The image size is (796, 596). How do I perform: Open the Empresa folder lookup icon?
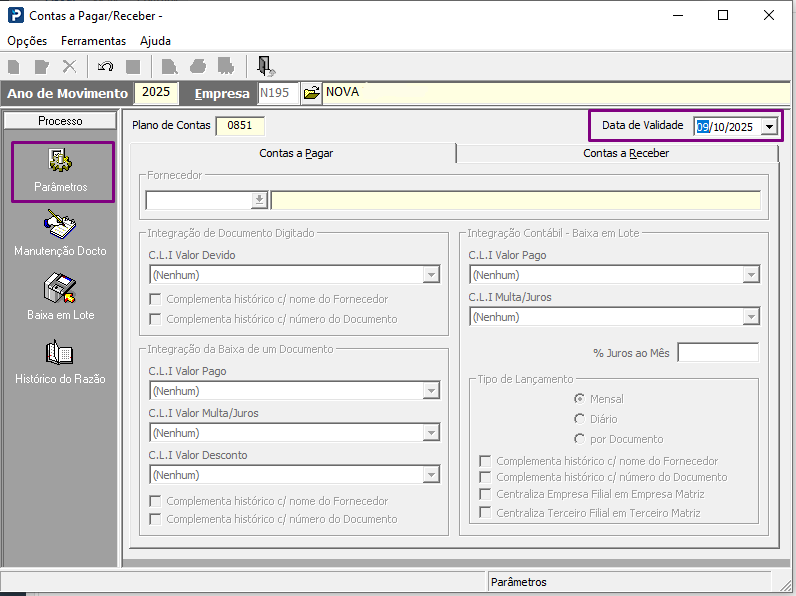click(x=311, y=93)
